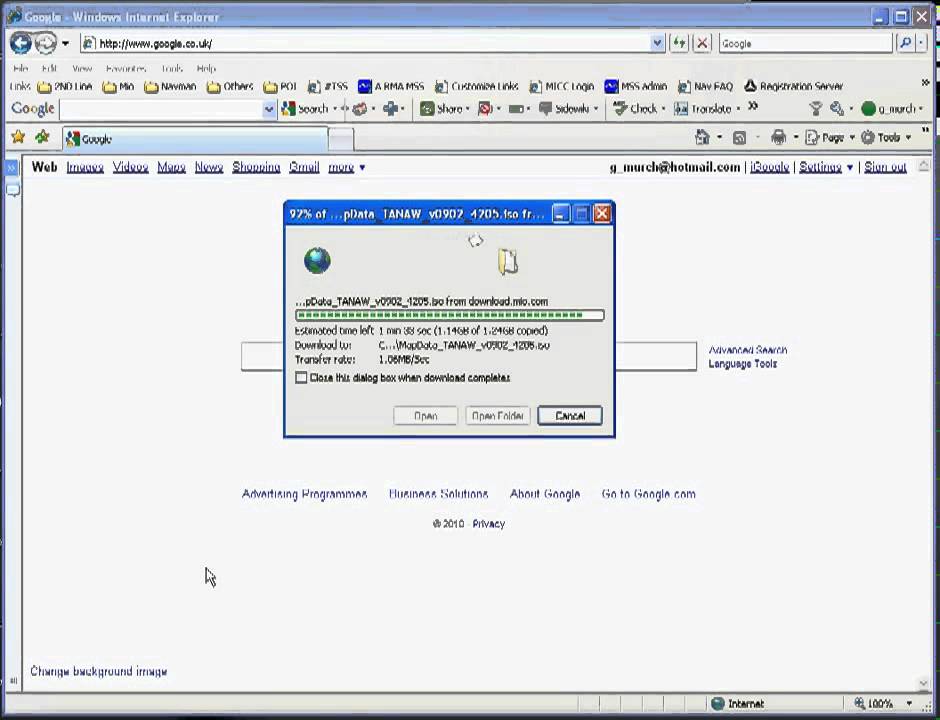This screenshot has height=720, width=940.
Task: Tick Close this dialog box when download completes
Action: (302, 378)
